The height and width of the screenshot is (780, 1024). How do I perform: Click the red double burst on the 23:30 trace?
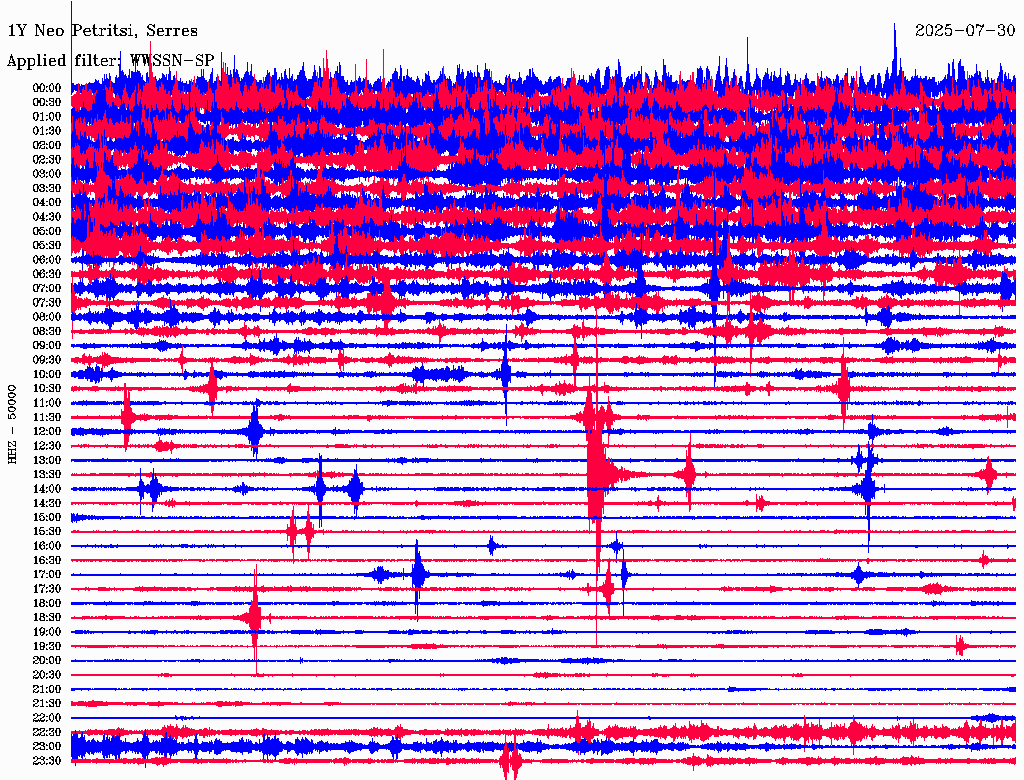tap(511, 762)
